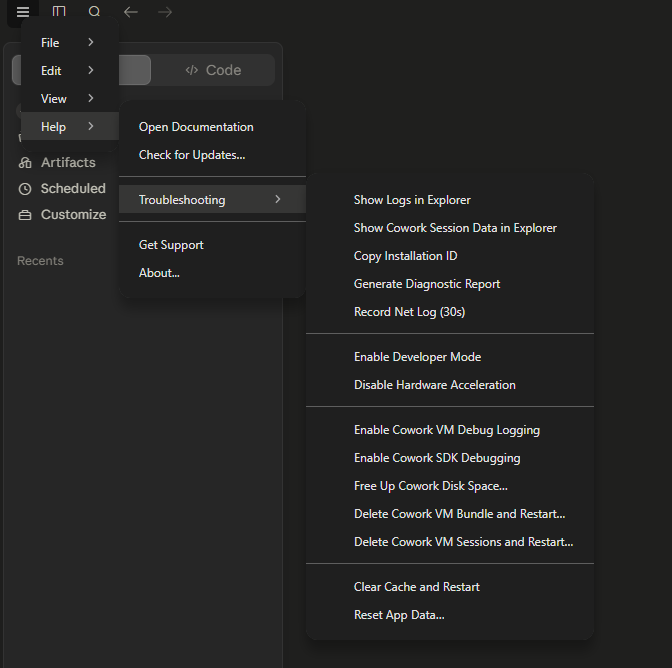This screenshot has height=668, width=672.
Task: Select Show Cowork Session Data in Explorer
Action: [x=450, y=228]
